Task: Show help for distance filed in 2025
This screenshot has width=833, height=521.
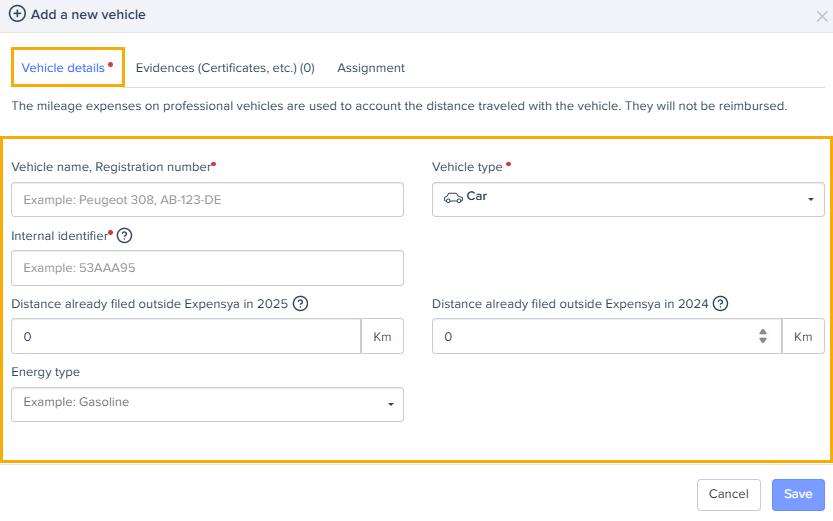Action: coord(300,304)
